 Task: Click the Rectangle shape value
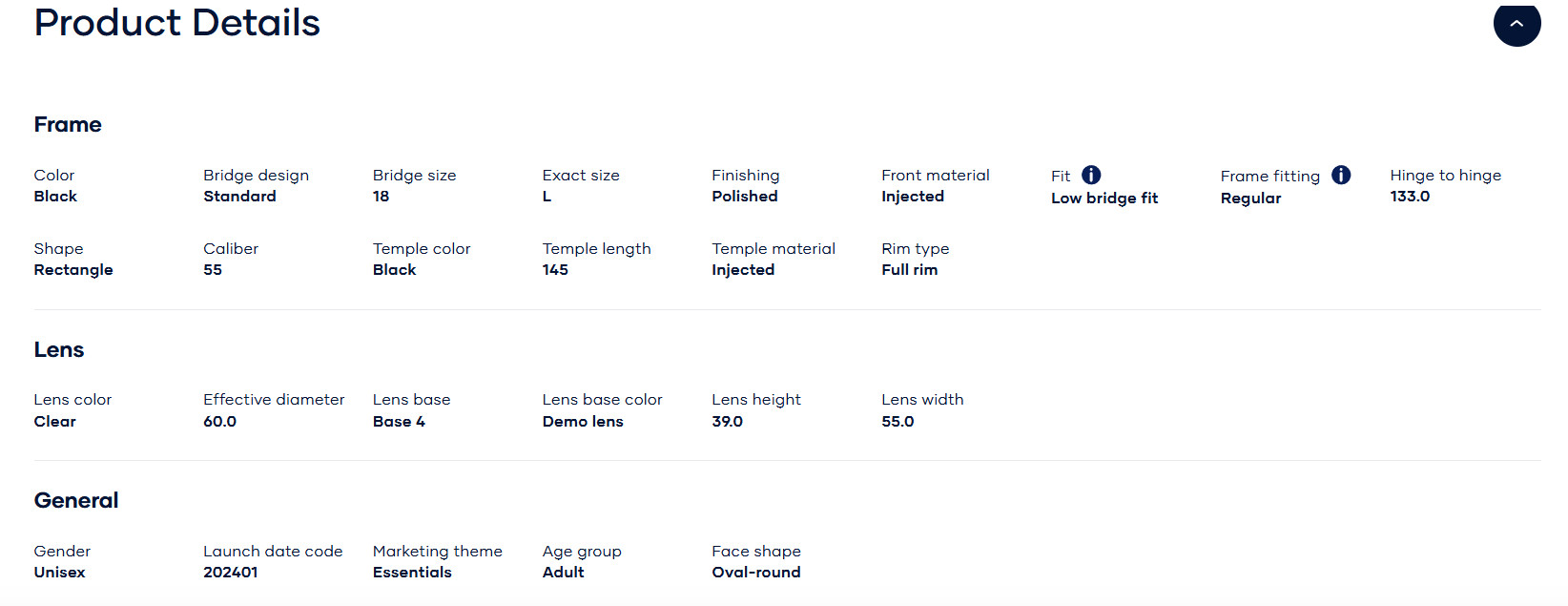tap(73, 270)
